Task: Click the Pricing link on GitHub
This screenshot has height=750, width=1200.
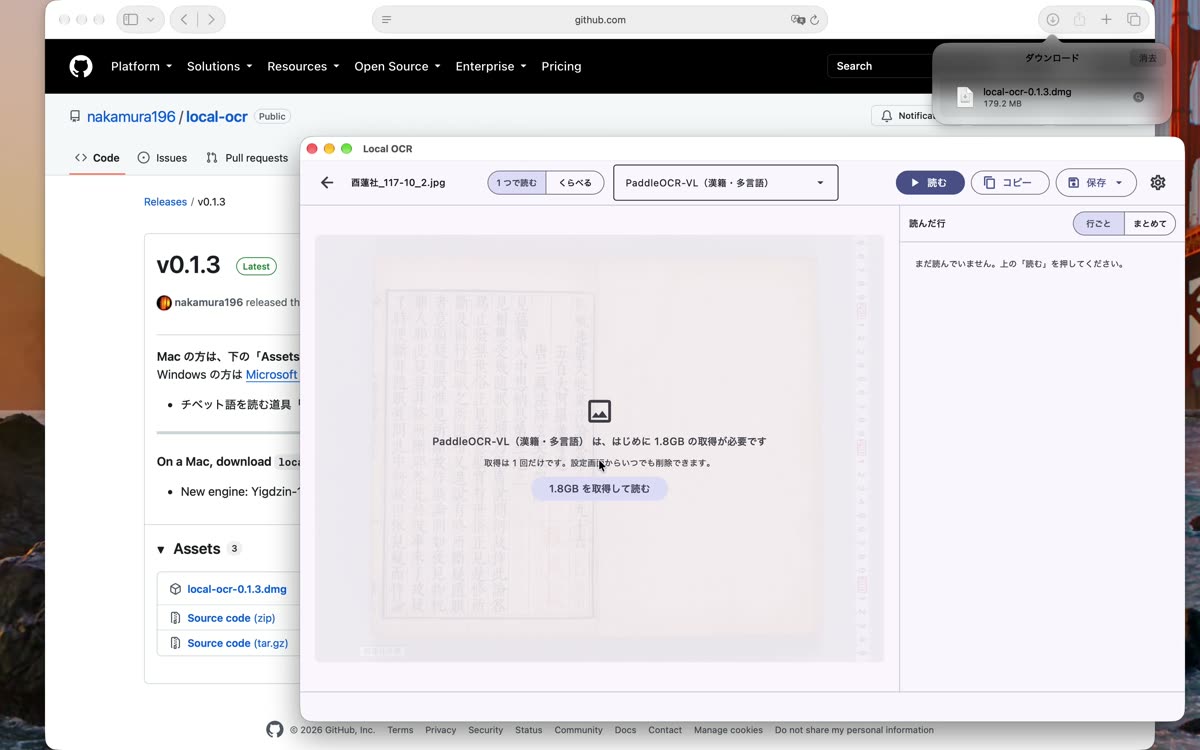Action: pyautogui.click(x=561, y=66)
